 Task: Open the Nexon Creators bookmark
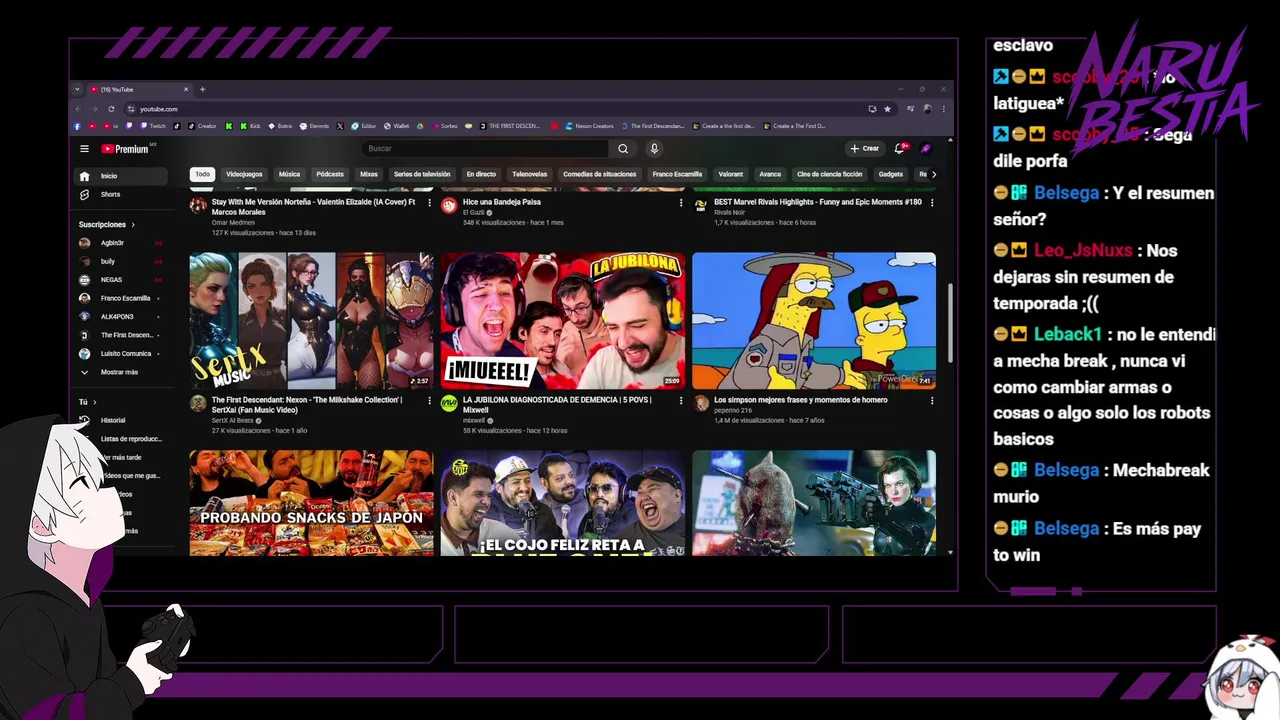point(589,126)
